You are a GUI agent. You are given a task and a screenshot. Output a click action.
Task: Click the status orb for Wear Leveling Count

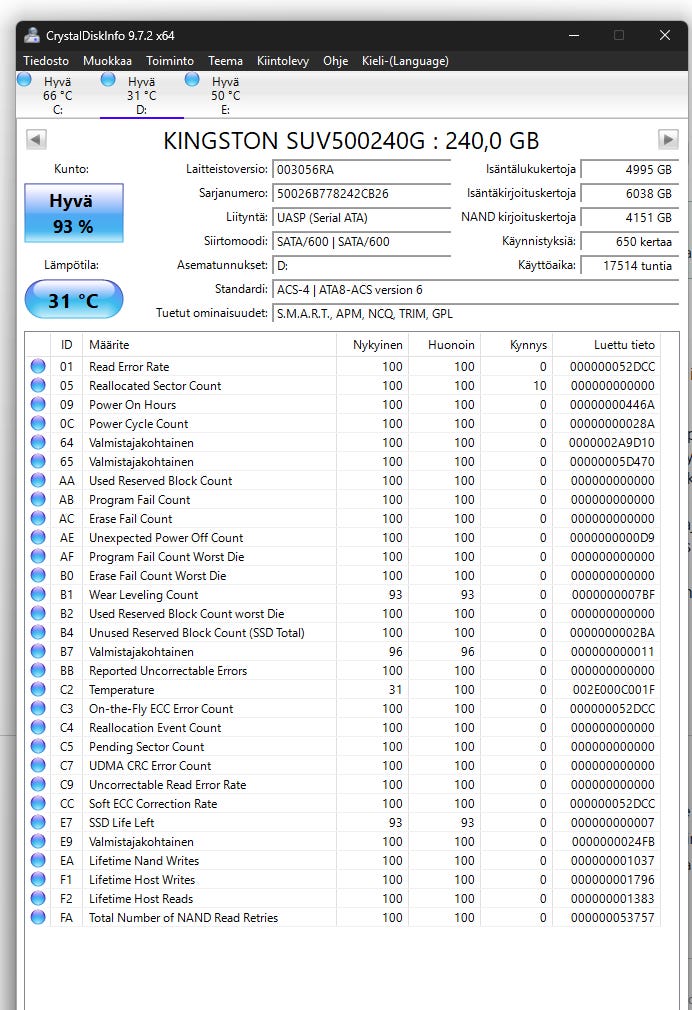tap(38, 594)
